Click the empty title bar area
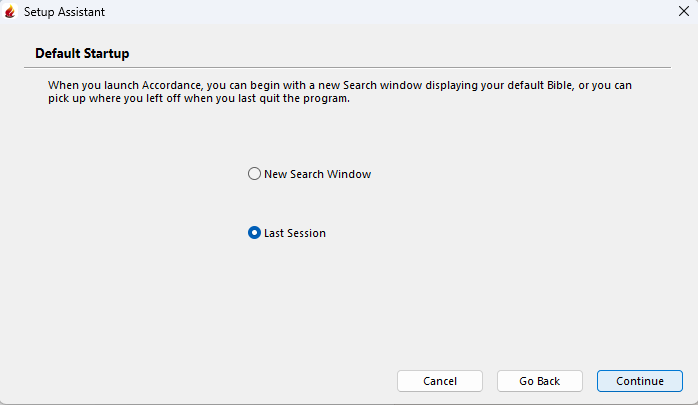The width and height of the screenshot is (698, 405). coord(380,12)
